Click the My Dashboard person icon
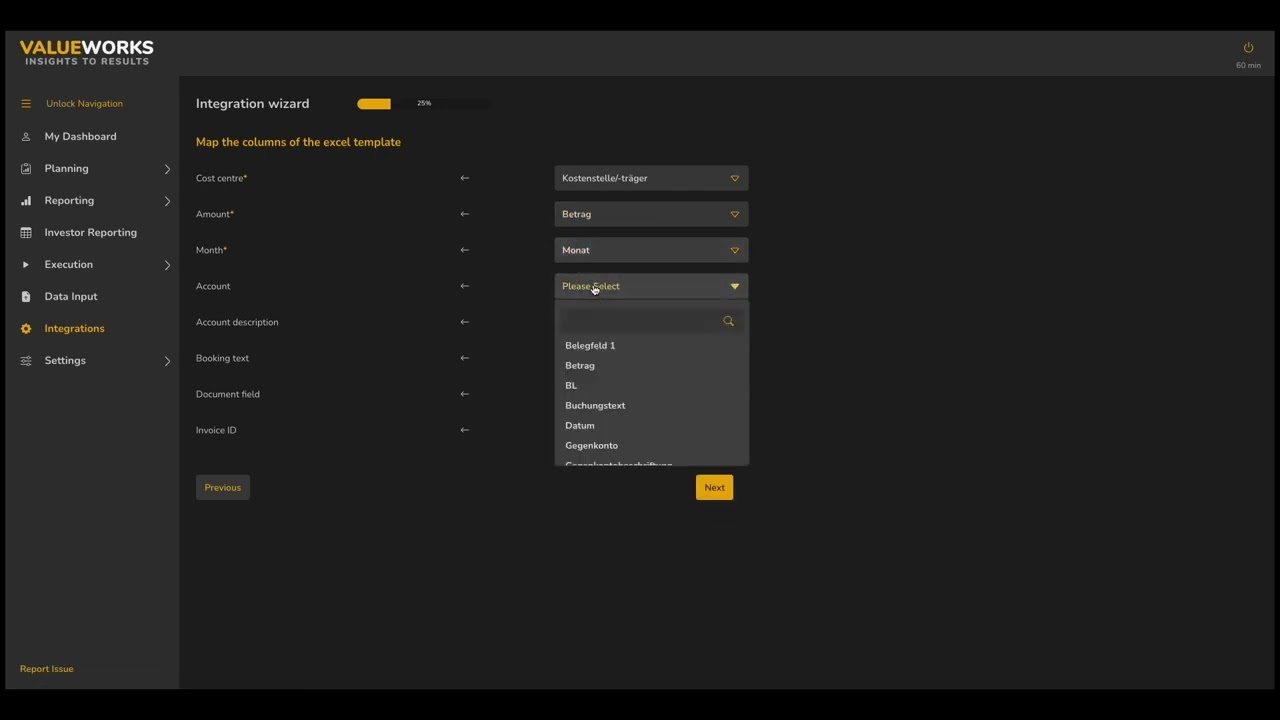Screen dimensions: 1280x720 (26, 137)
